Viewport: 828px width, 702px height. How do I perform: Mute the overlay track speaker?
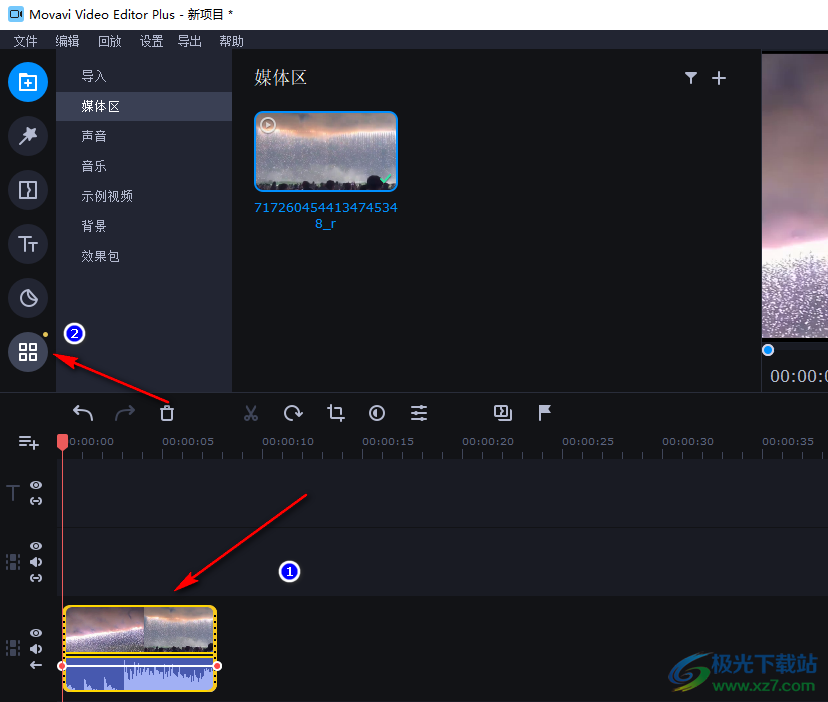pyautogui.click(x=36, y=561)
